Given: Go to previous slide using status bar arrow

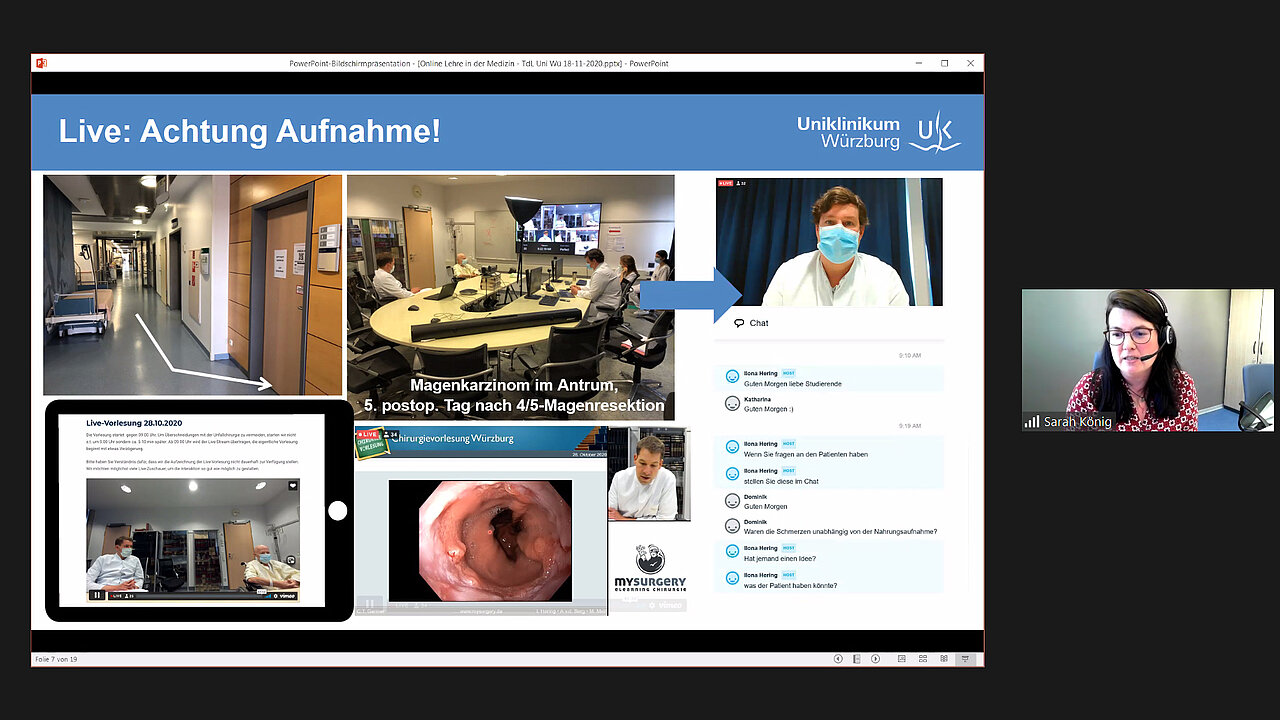Looking at the screenshot, I should (x=838, y=659).
